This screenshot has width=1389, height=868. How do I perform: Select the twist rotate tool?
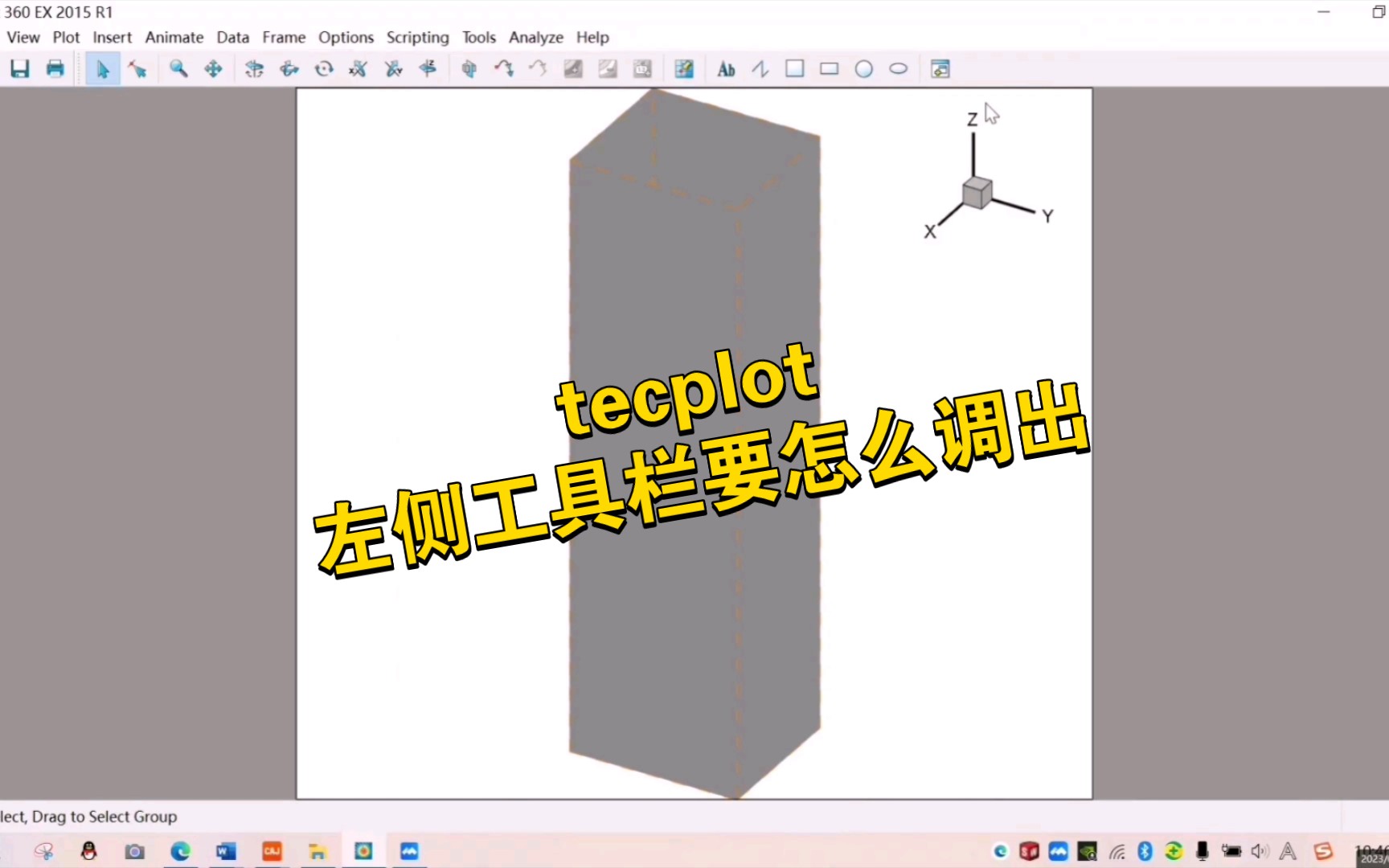click(x=324, y=69)
